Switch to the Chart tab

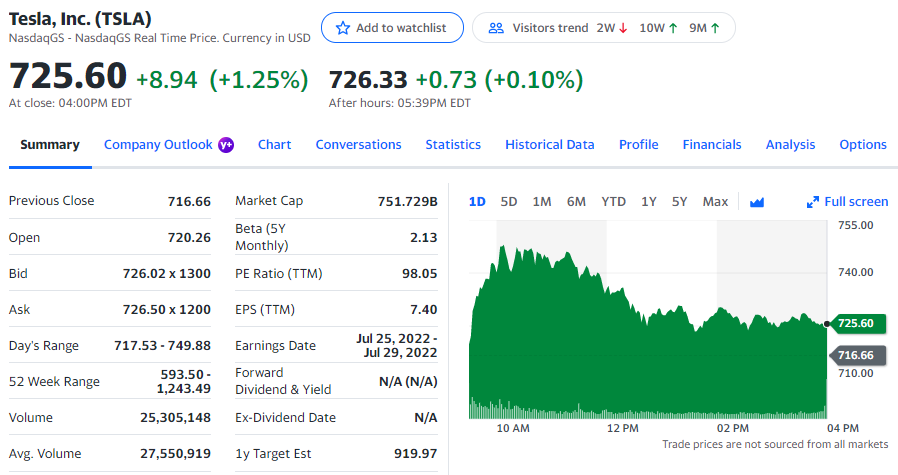point(274,145)
